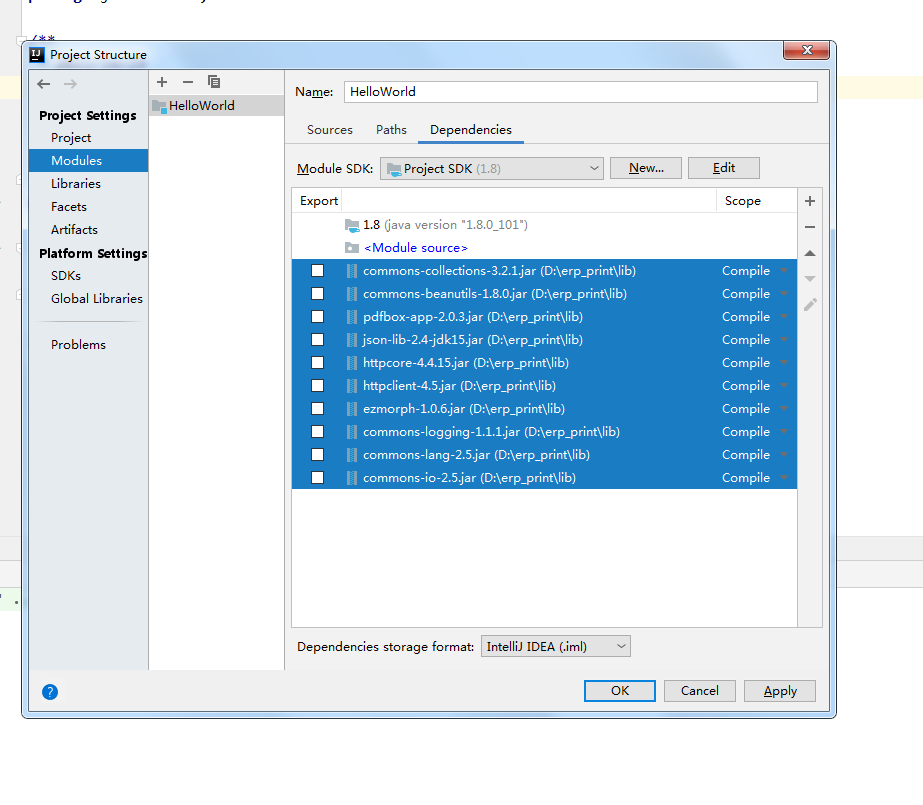The image size is (923, 805).
Task: Click the pdfbox-app jar library icon
Action: click(x=352, y=317)
